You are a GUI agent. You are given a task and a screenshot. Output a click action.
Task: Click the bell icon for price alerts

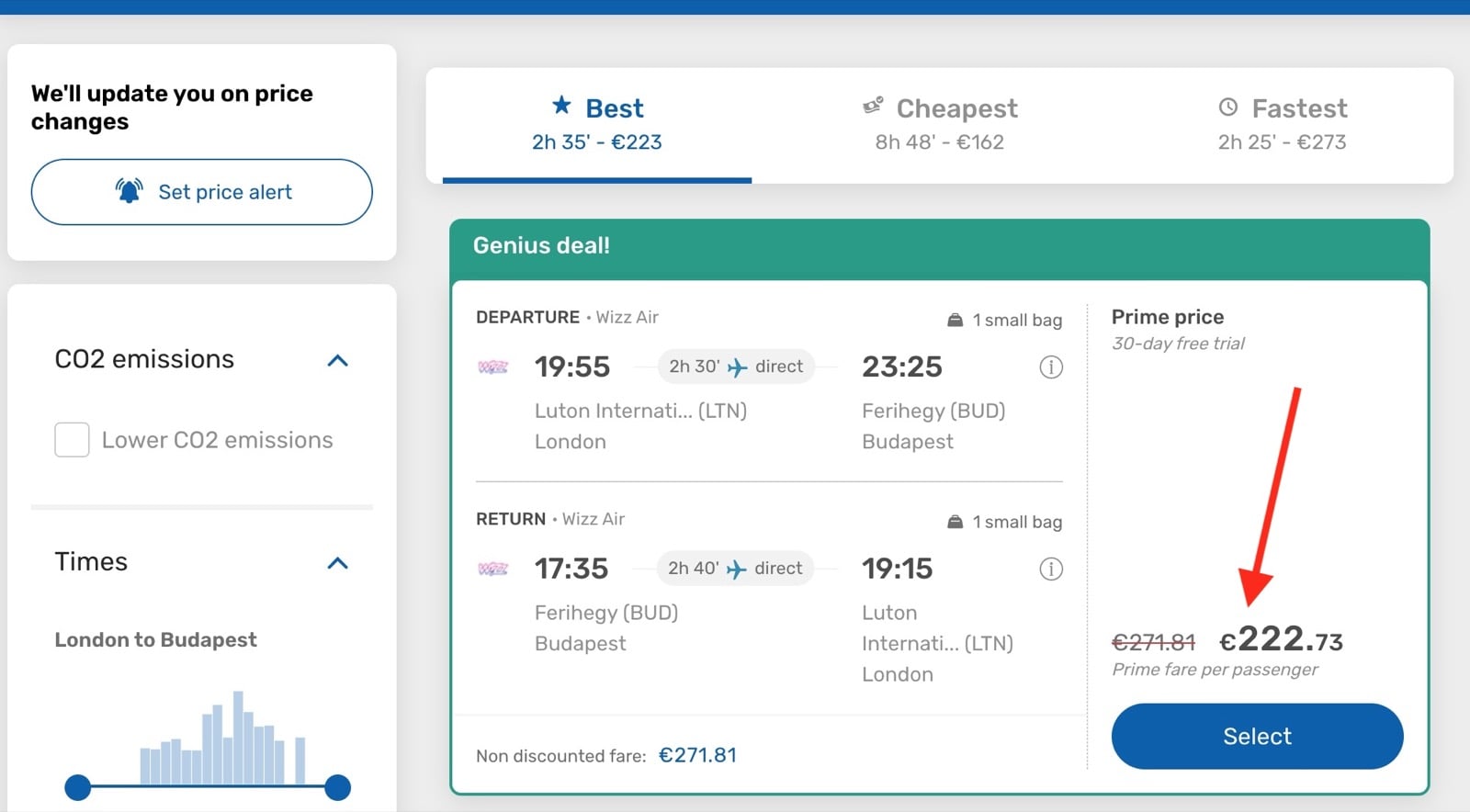click(130, 191)
